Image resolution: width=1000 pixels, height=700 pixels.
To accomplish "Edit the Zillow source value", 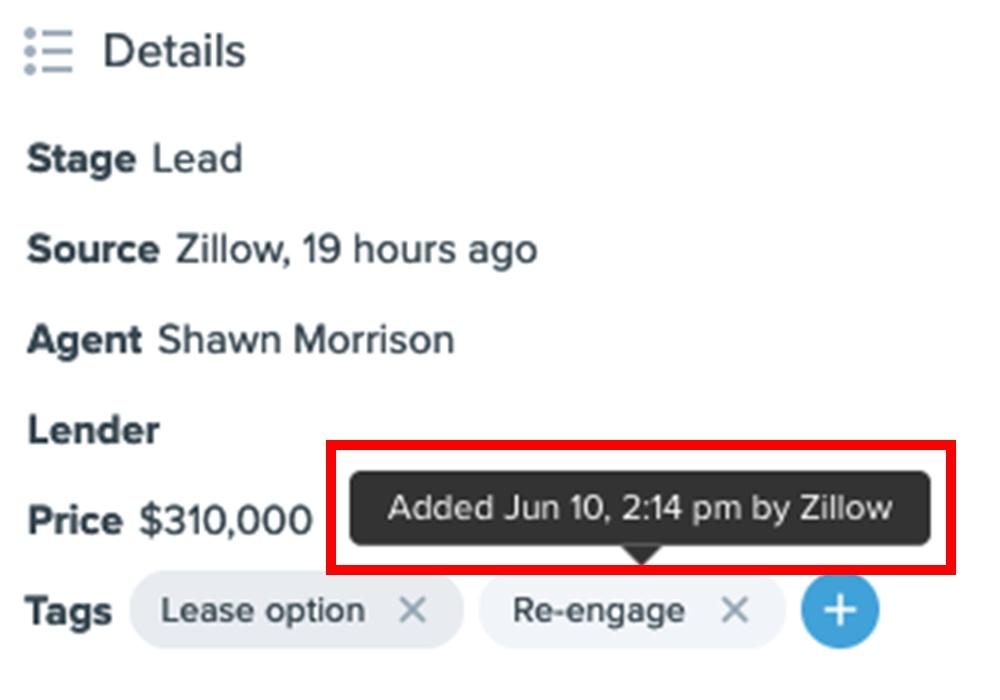I will point(357,249).
